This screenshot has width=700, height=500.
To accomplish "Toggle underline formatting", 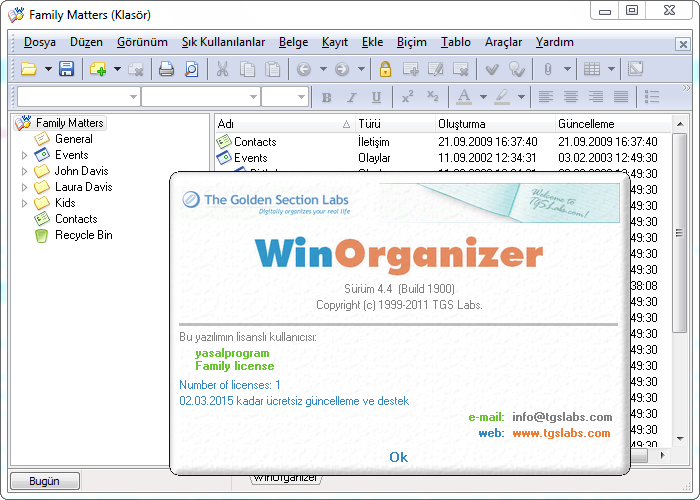I will pyautogui.click(x=376, y=97).
